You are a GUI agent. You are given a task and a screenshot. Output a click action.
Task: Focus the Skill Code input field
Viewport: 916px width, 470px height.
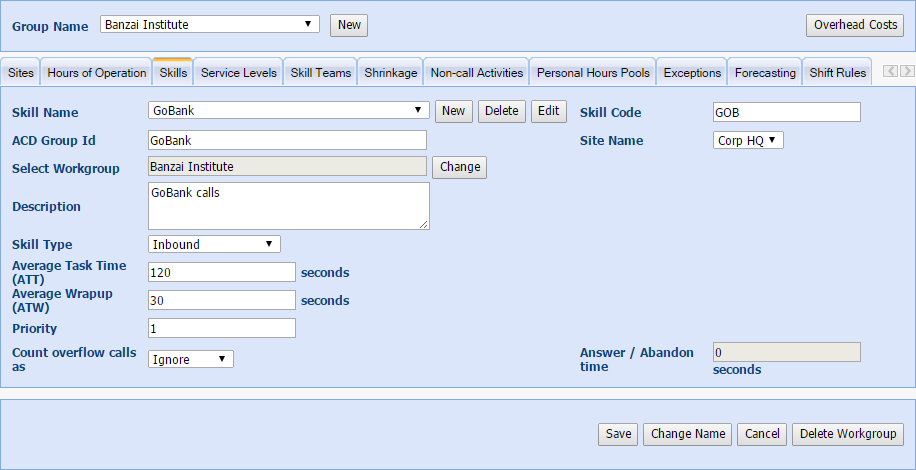point(786,112)
